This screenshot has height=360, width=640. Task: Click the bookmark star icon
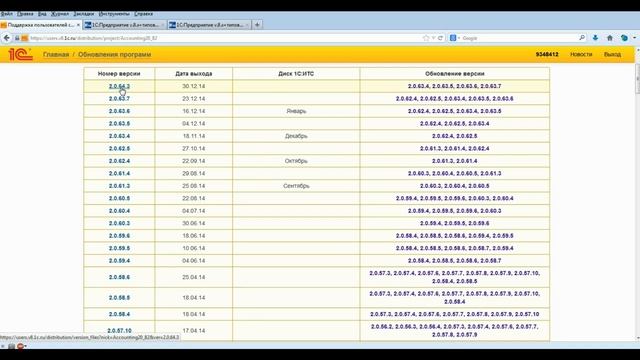[426, 38]
